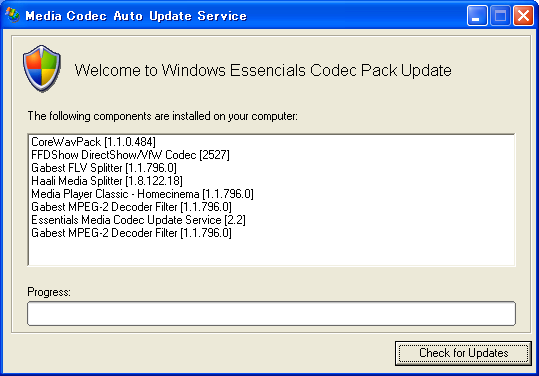
Task: Select the last Gabest MPEG-2 Decoder Filter entry
Action: pos(131,233)
